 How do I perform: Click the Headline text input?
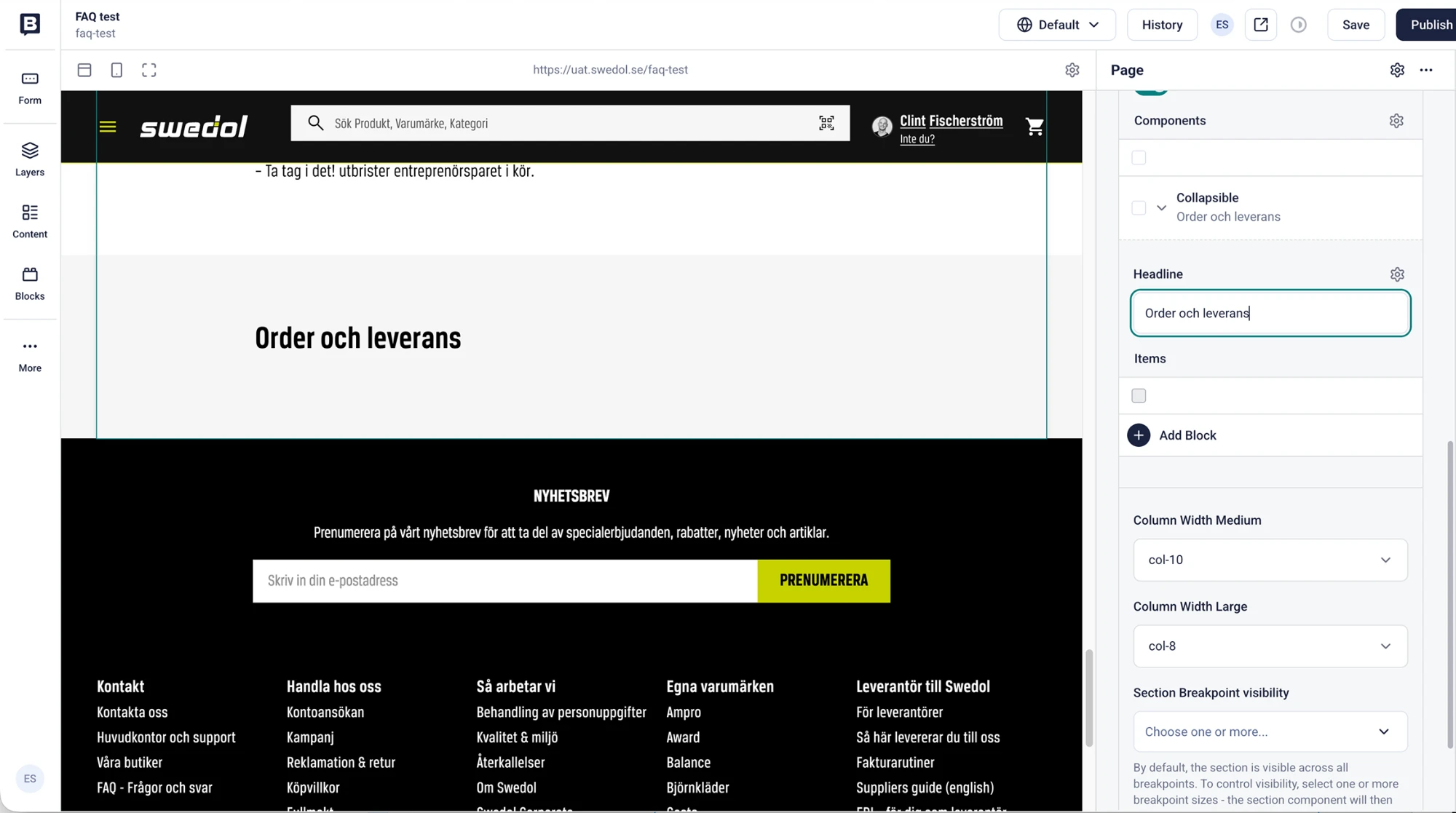(1270, 313)
